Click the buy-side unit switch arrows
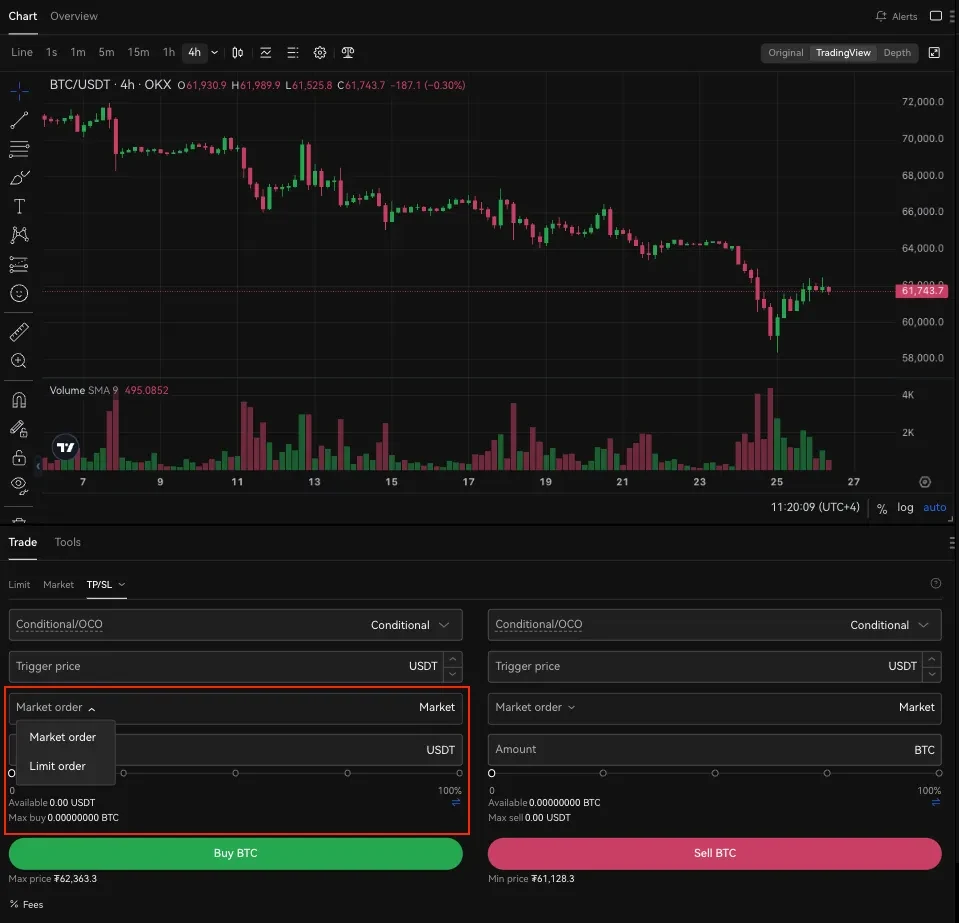Viewport: 959px width, 923px height. pyautogui.click(x=456, y=803)
